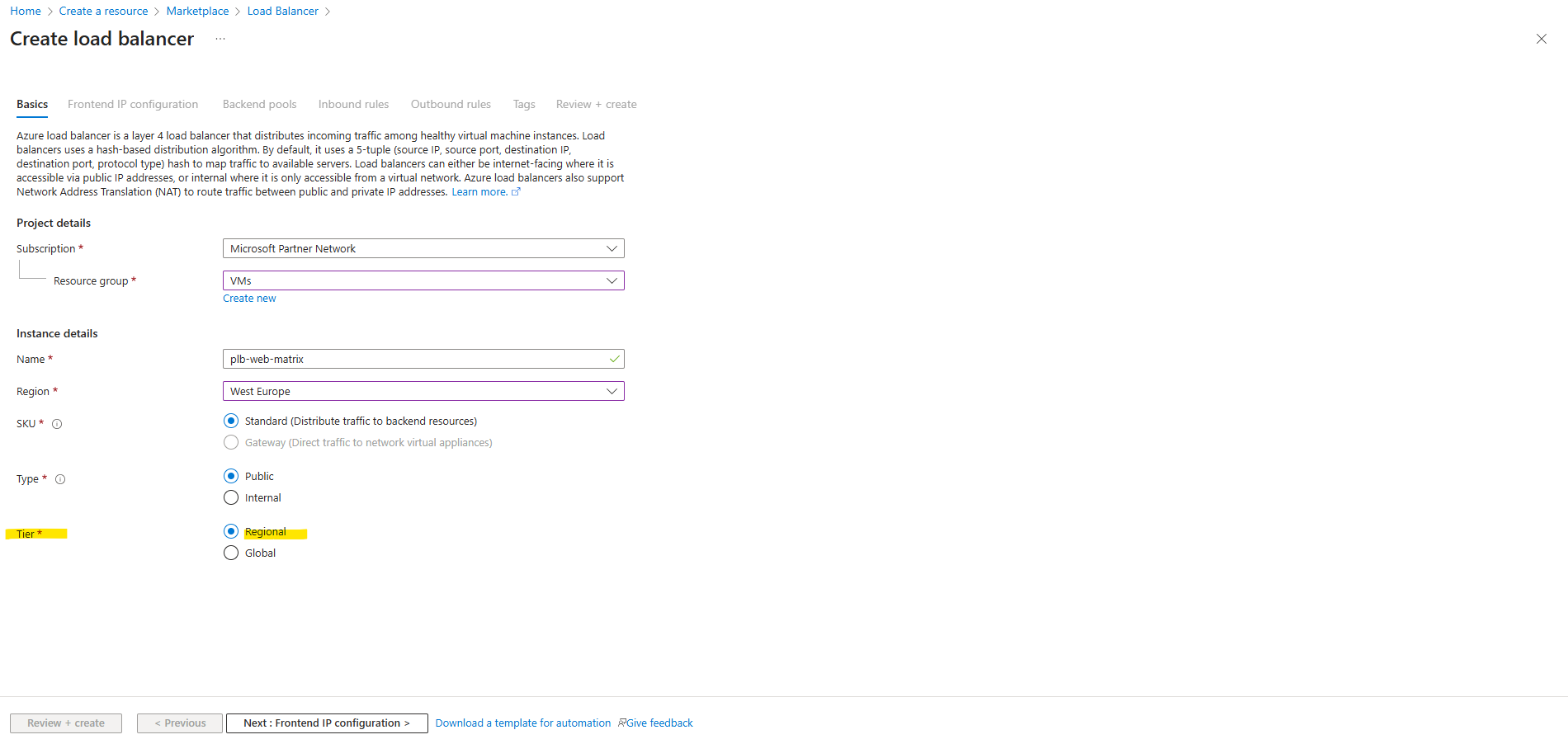
Task: Click the Type info icon
Action: [x=60, y=479]
